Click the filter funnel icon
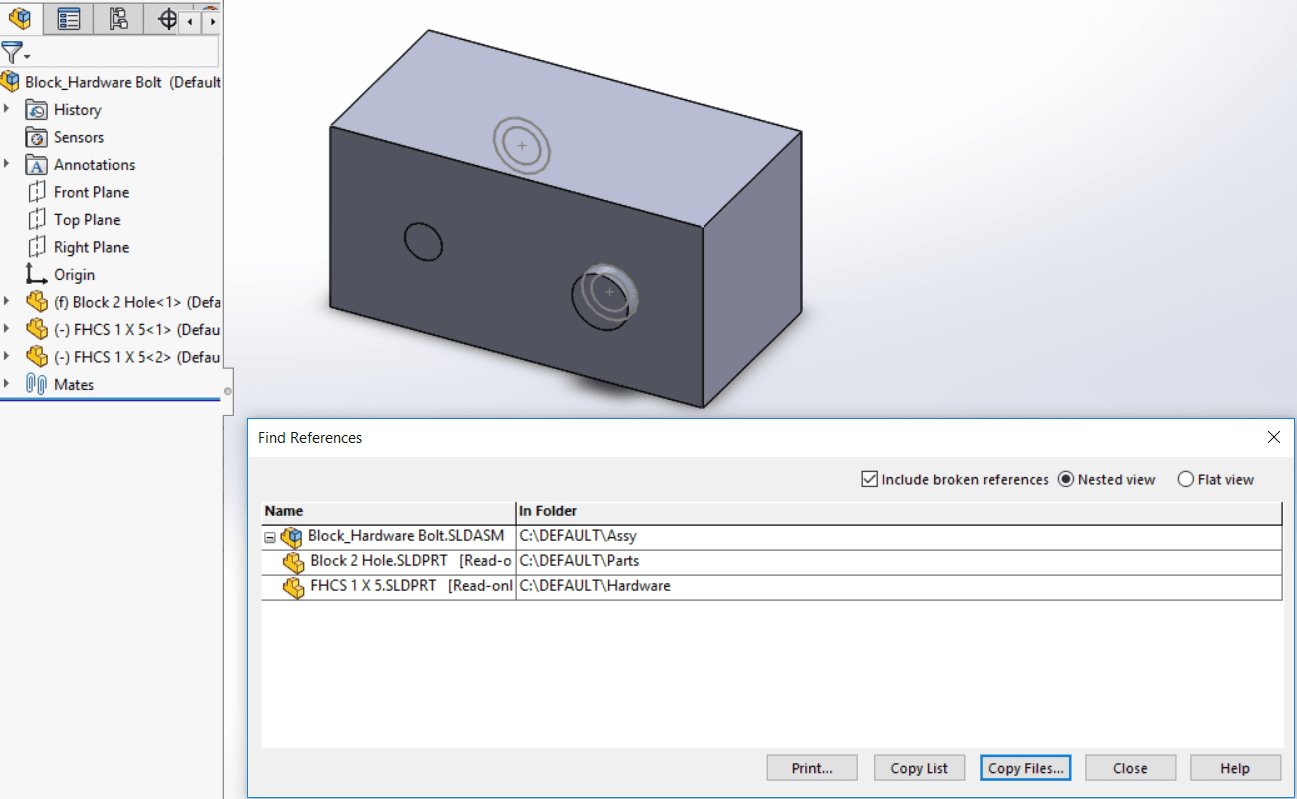The image size is (1297, 799). [12, 53]
